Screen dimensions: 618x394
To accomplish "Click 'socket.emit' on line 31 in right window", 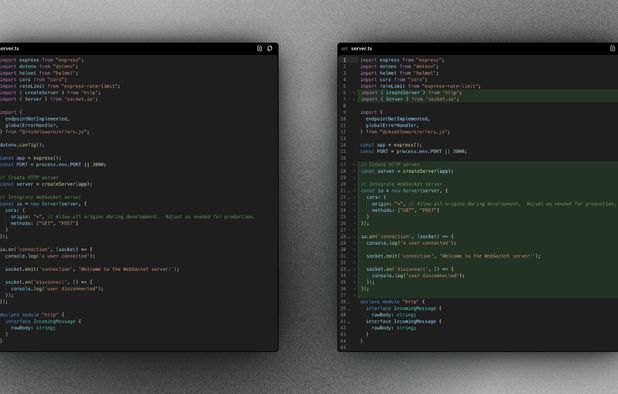I will coord(454,256).
